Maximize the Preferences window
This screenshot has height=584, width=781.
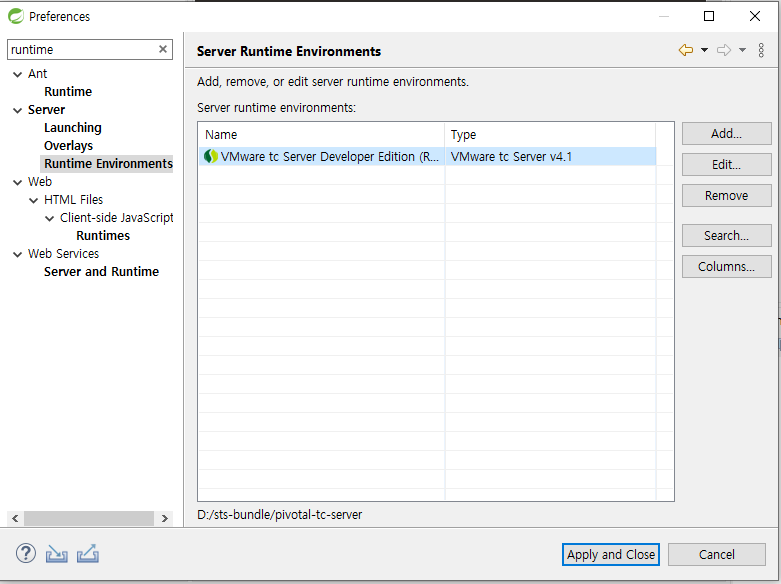pyautogui.click(x=709, y=16)
